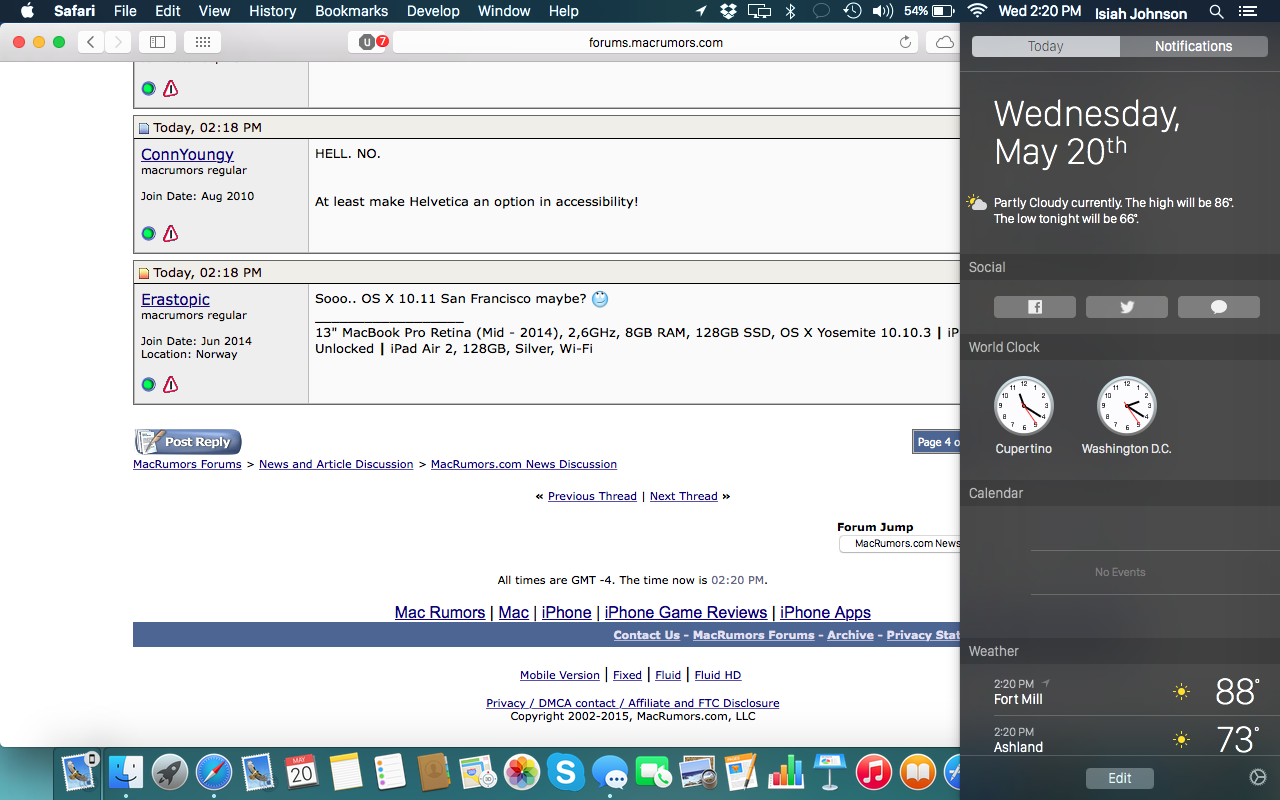
Task: Open Contacts book icon in Dock
Action: click(433, 771)
